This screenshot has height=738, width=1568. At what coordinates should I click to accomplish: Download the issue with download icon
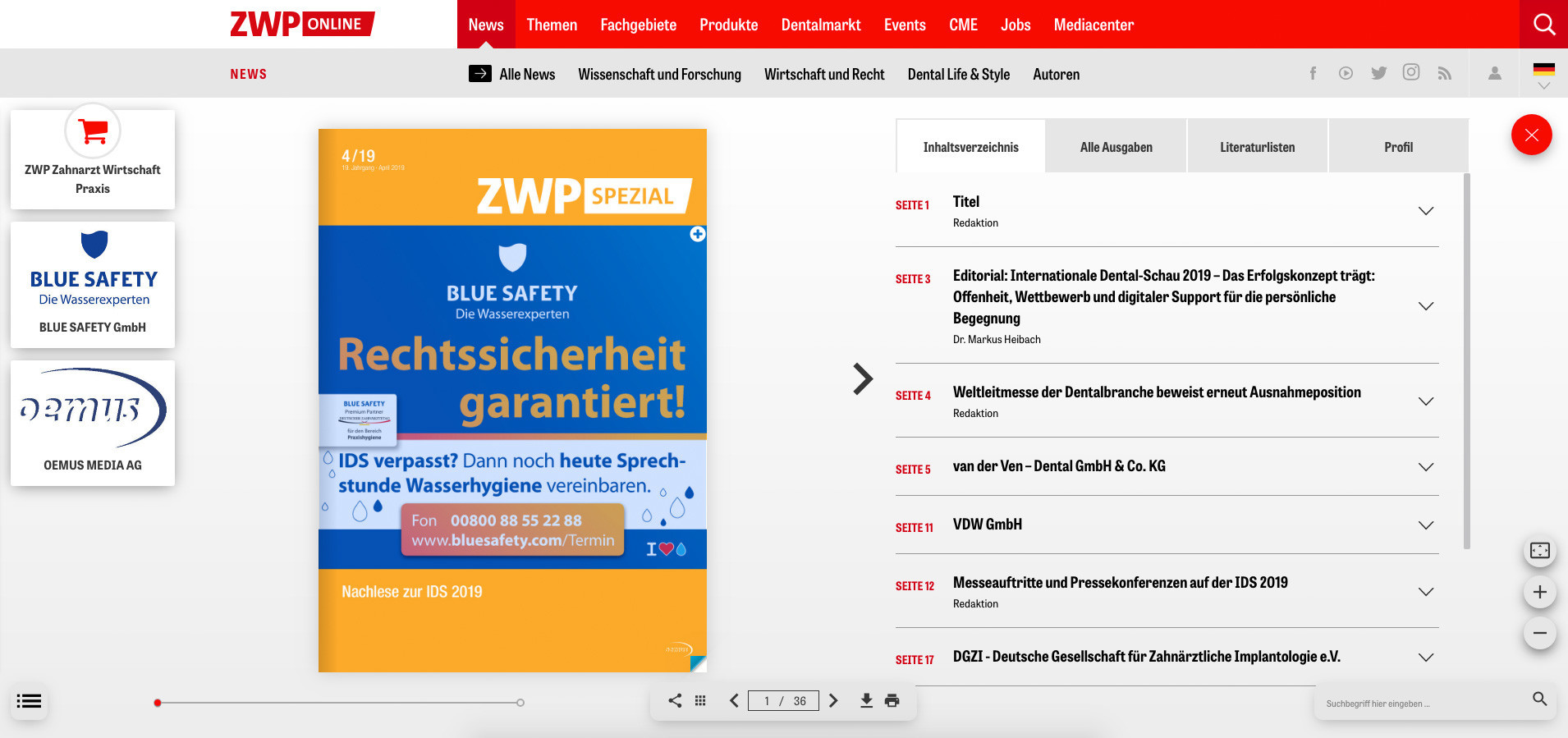pyautogui.click(x=866, y=700)
